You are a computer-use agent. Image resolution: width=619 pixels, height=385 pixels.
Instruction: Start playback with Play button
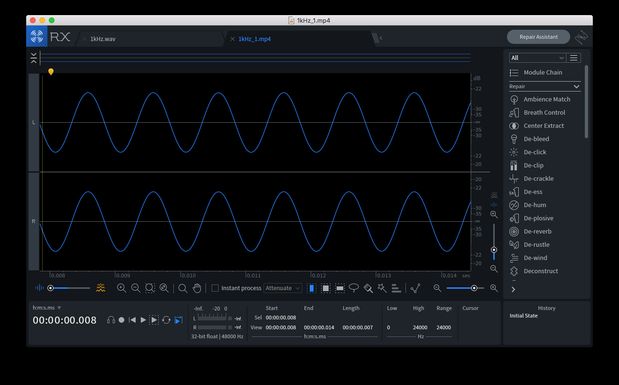tap(143, 320)
